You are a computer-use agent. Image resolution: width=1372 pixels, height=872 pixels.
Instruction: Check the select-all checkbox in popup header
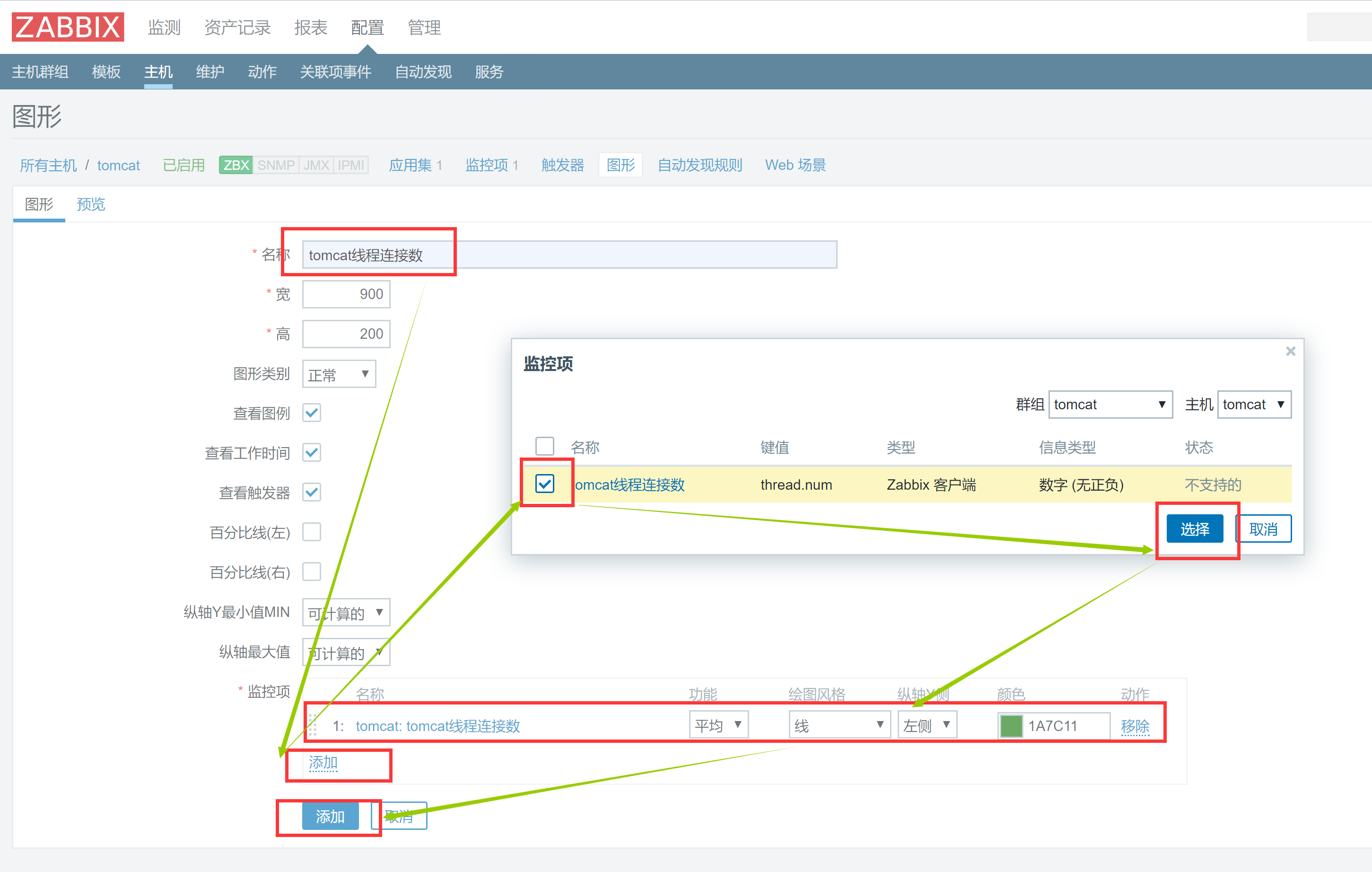[x=544, y=446]
